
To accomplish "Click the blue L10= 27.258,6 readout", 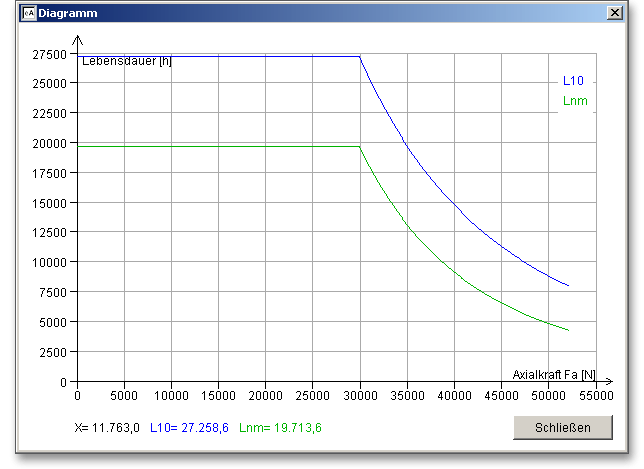I will 190,428.
